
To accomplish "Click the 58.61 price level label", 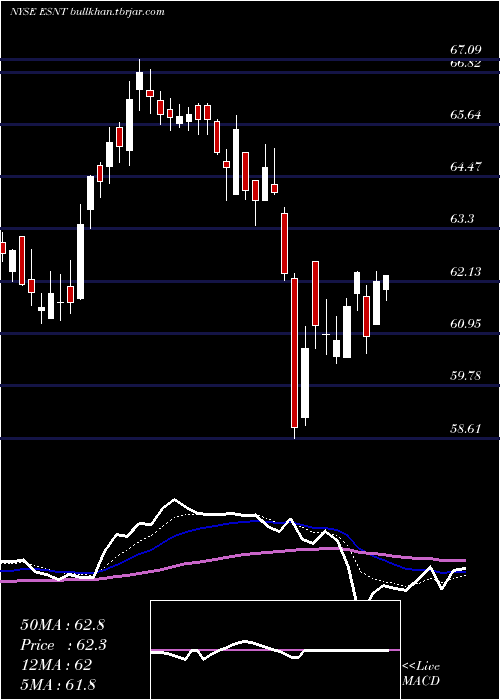I will tap(466, 429).
